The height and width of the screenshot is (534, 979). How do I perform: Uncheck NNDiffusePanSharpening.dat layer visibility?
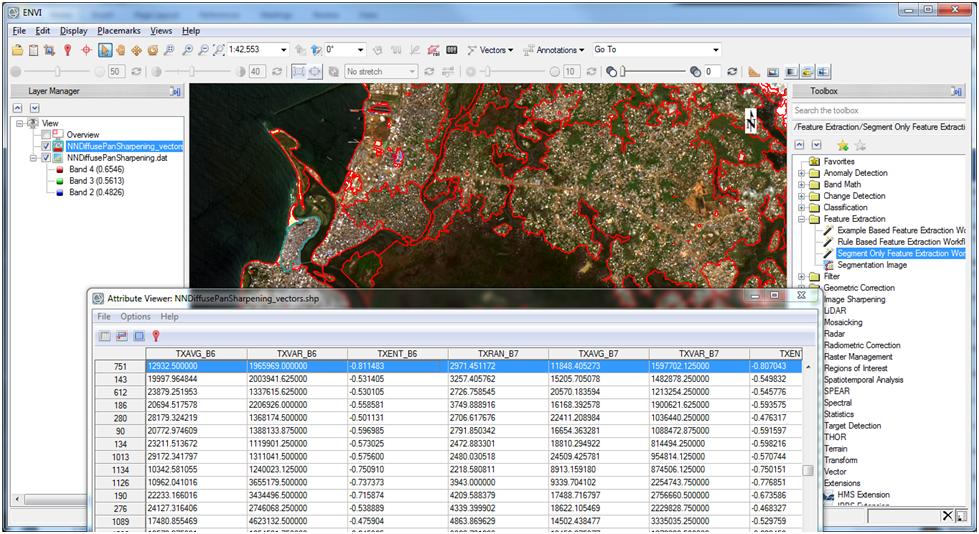[x=45, y=158]
